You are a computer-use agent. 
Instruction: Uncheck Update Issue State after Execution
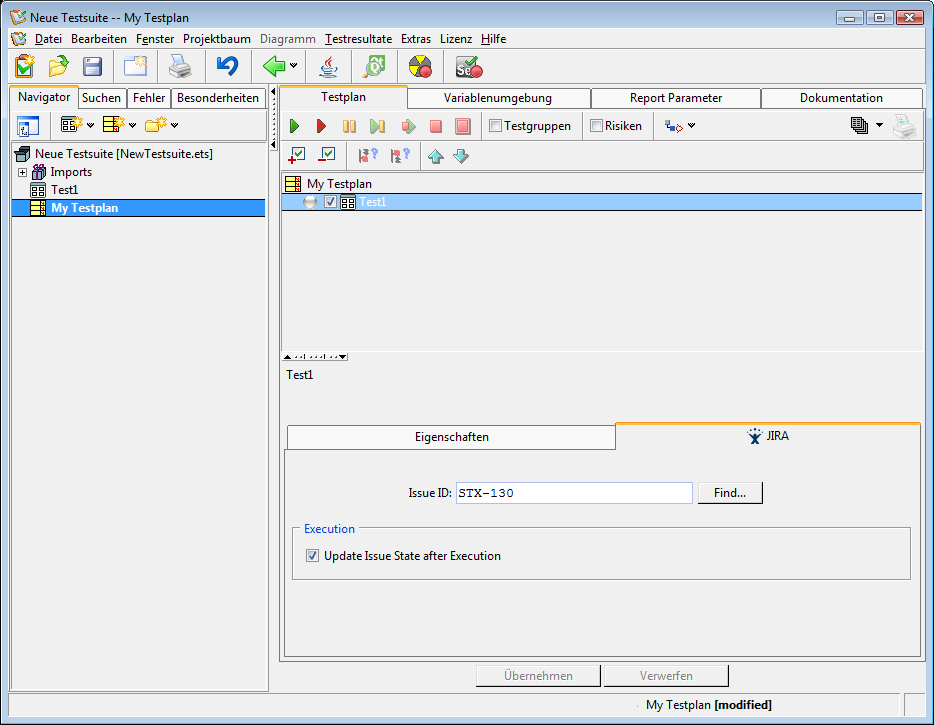[313, 556]
